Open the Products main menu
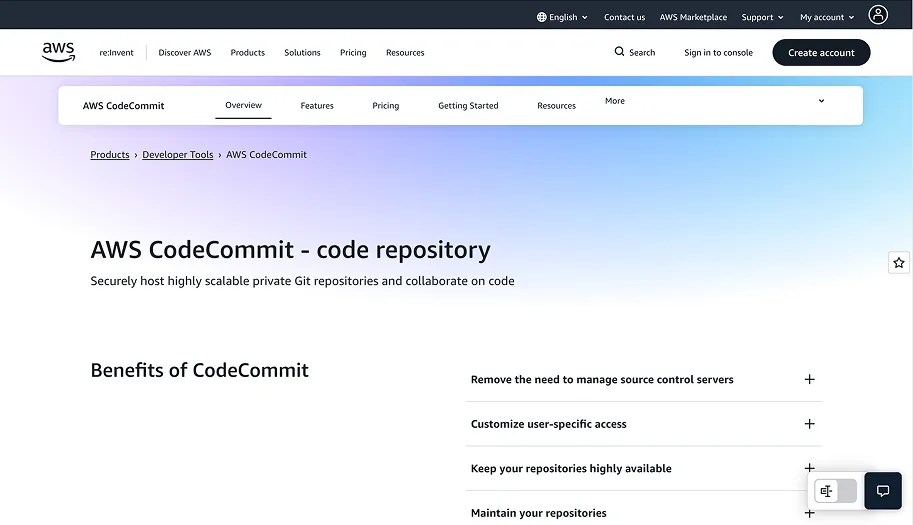 click(x=247, y=52)
